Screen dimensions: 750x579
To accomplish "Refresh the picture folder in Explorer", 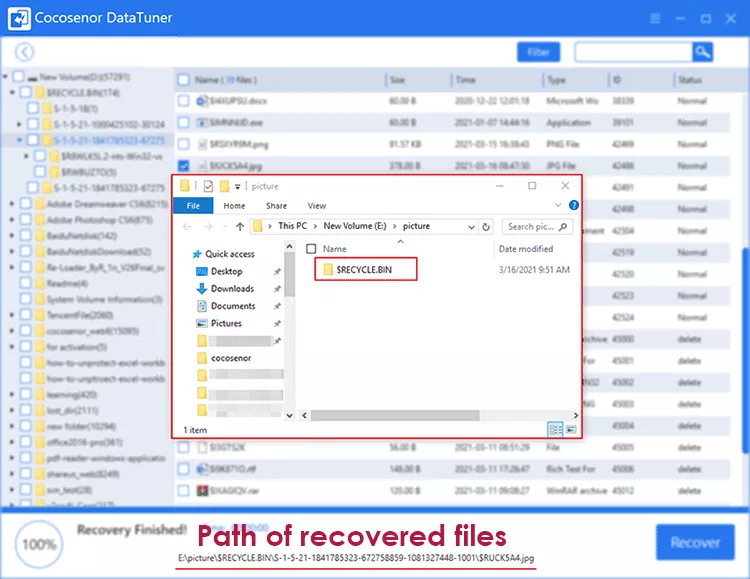I will pyautogui.click(x=486, y=227).
